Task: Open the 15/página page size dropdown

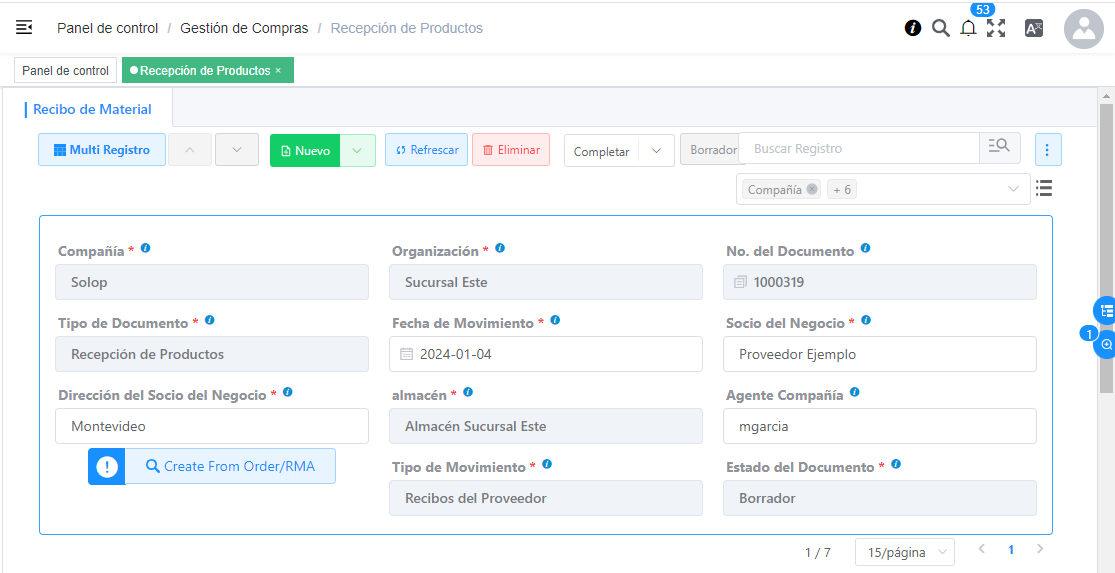Action: pyautogui.click(x=904, y=552)
